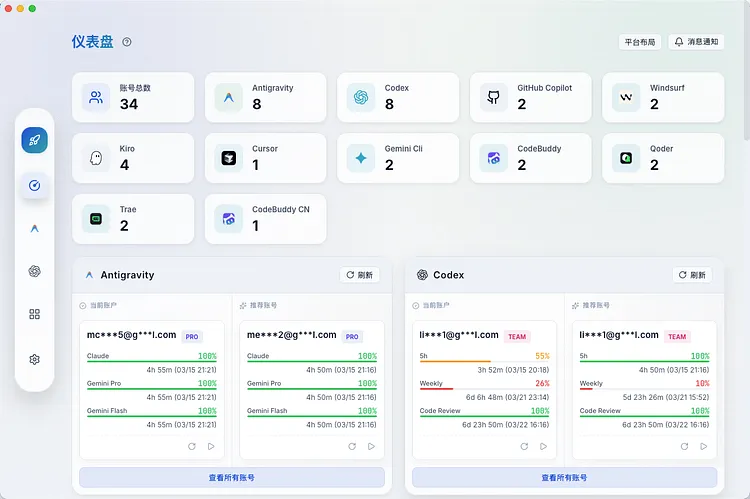
Task: Click the GitHub Copilot label text
Action: pos(545,88)
